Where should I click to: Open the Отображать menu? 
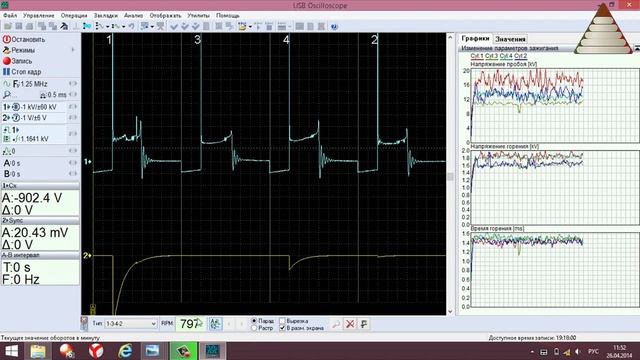pyautogui.click(x=165, y=16)
